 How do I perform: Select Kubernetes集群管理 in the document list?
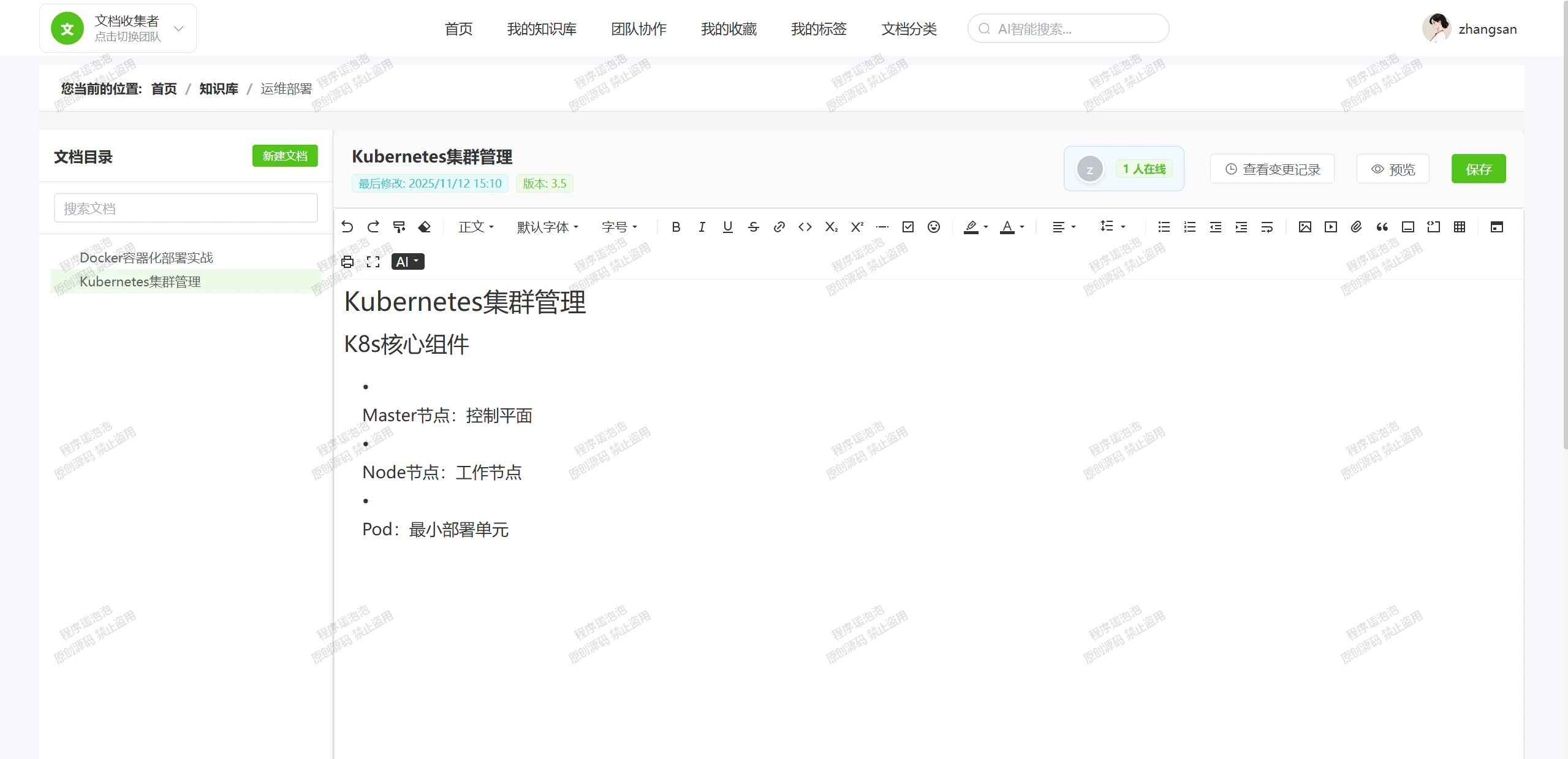[186, 281]
